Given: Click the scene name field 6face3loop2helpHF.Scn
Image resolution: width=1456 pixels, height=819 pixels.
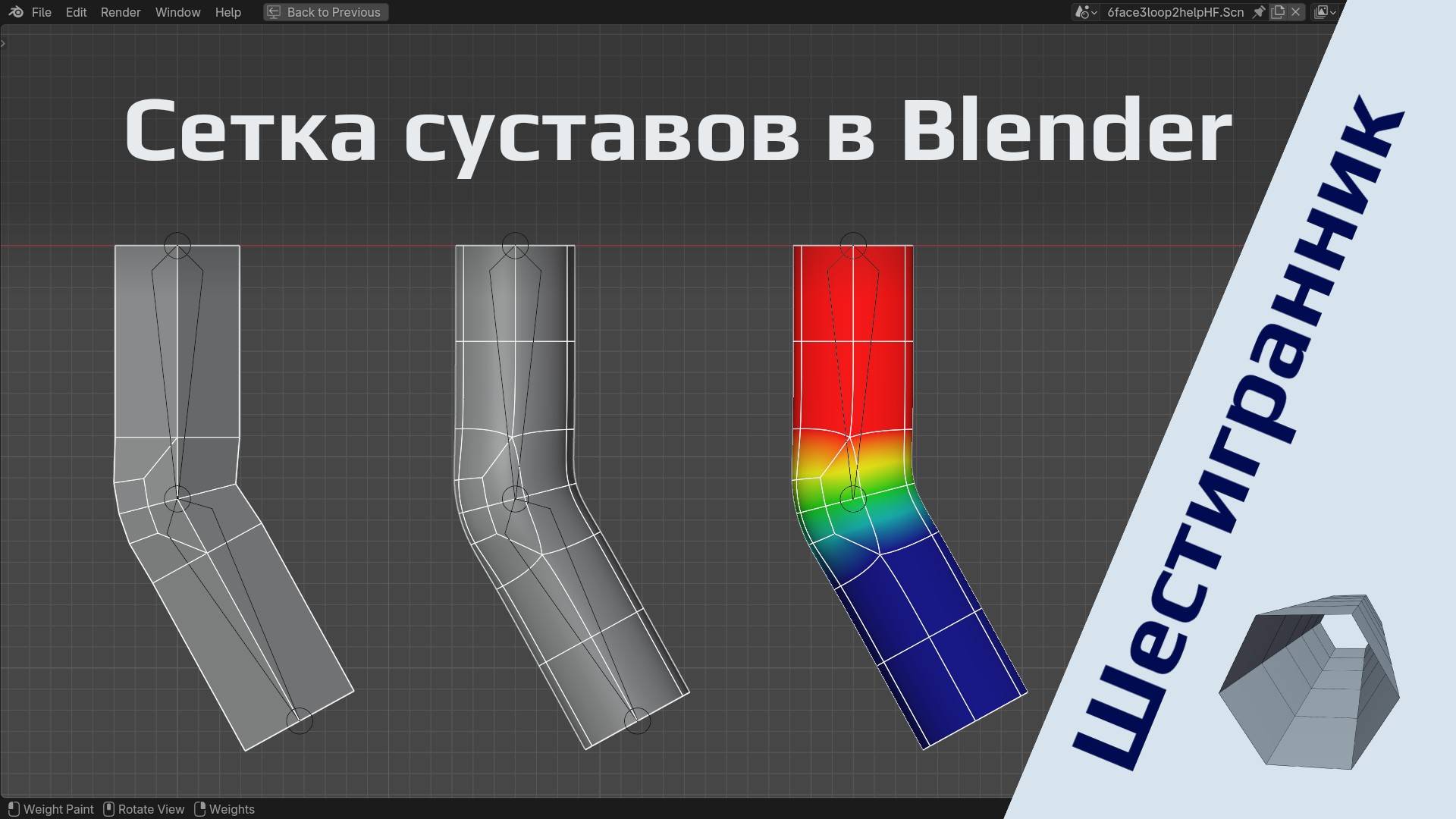Looking at the screenshot, I should (x=1175, y=12).
